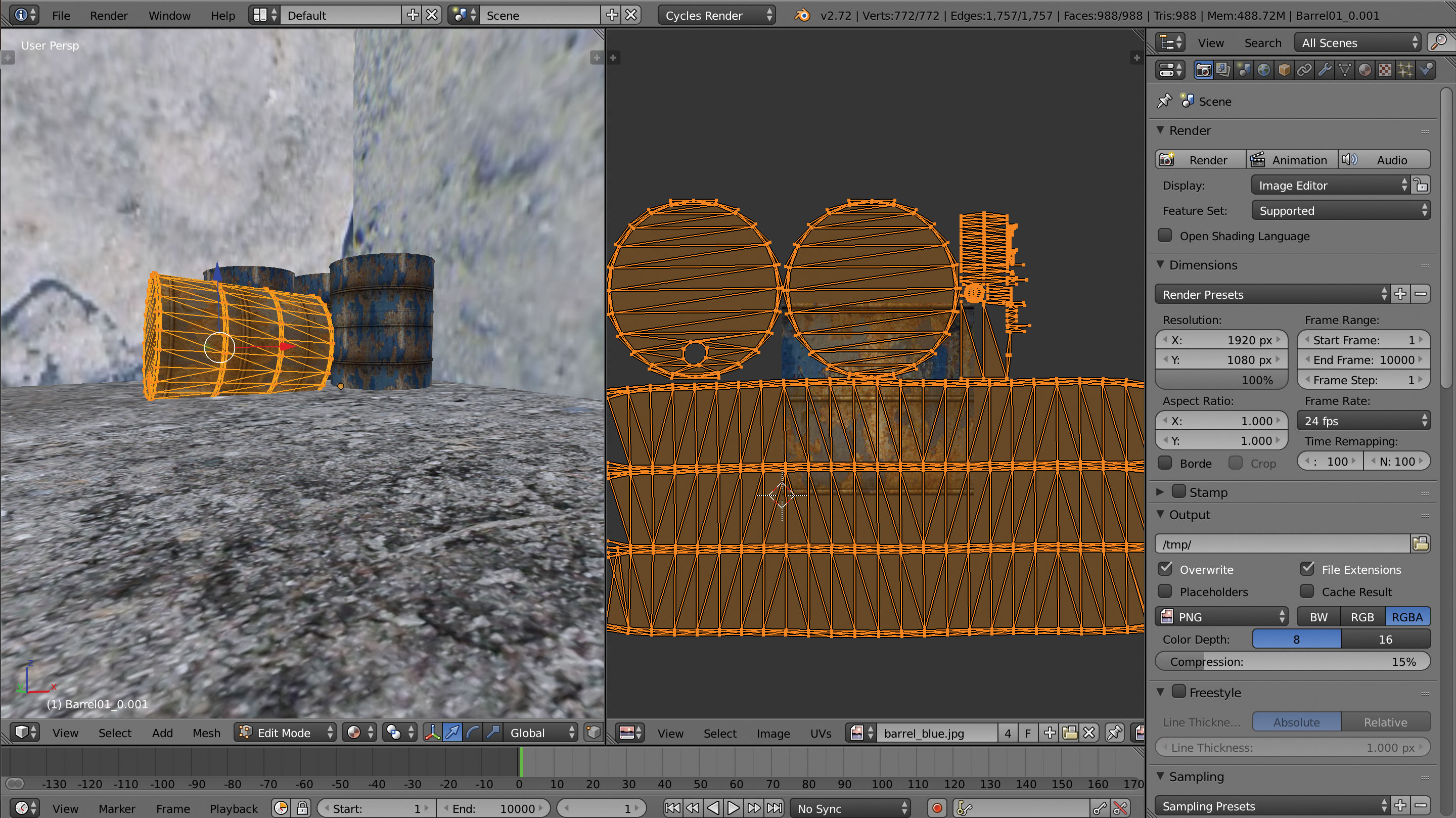Image resolution: width=1456 pixels, height=818 pixels.
Task: Adjust the Compression 15% slider
Action: pos(1293,661)
